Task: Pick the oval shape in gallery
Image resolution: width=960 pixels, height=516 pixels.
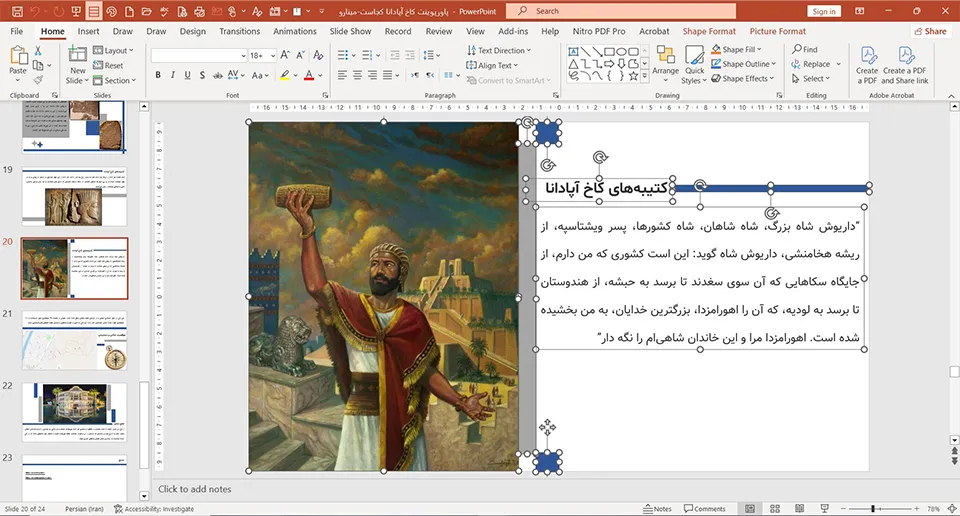Action: click(x=621, y=51)
